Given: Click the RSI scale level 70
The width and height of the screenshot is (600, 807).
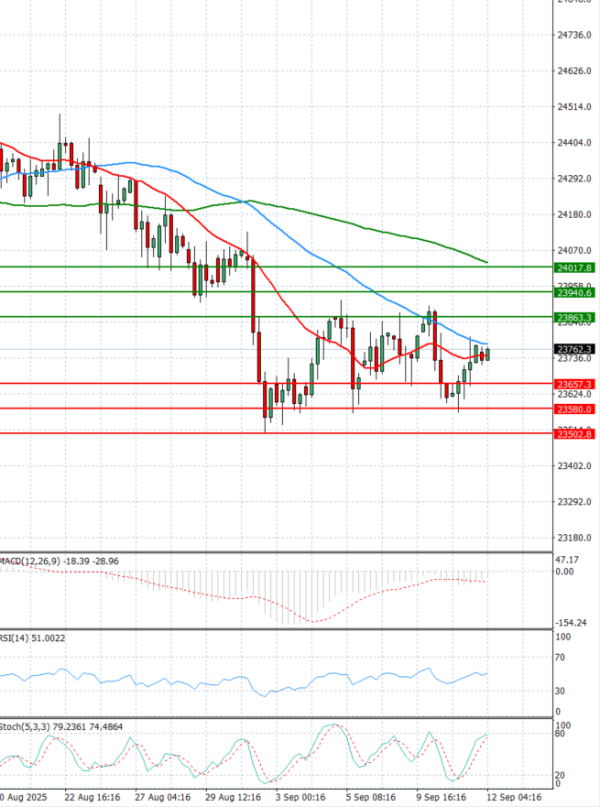Looking at the screenshot, I should 560,657.
